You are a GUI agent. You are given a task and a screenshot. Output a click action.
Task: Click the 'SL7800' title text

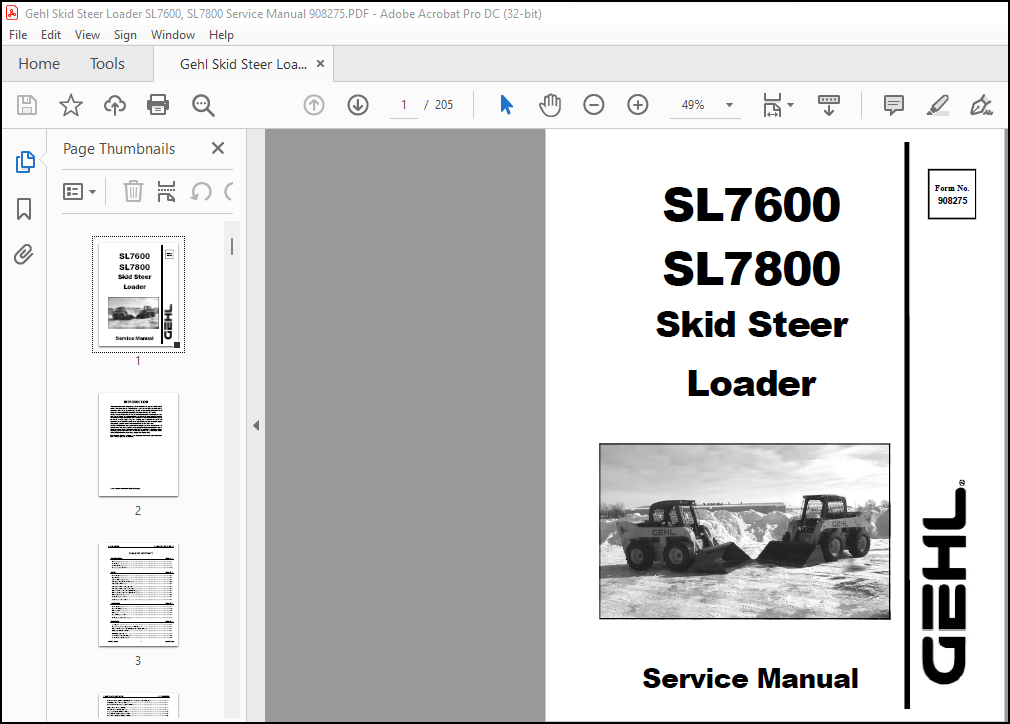(751, 268)
